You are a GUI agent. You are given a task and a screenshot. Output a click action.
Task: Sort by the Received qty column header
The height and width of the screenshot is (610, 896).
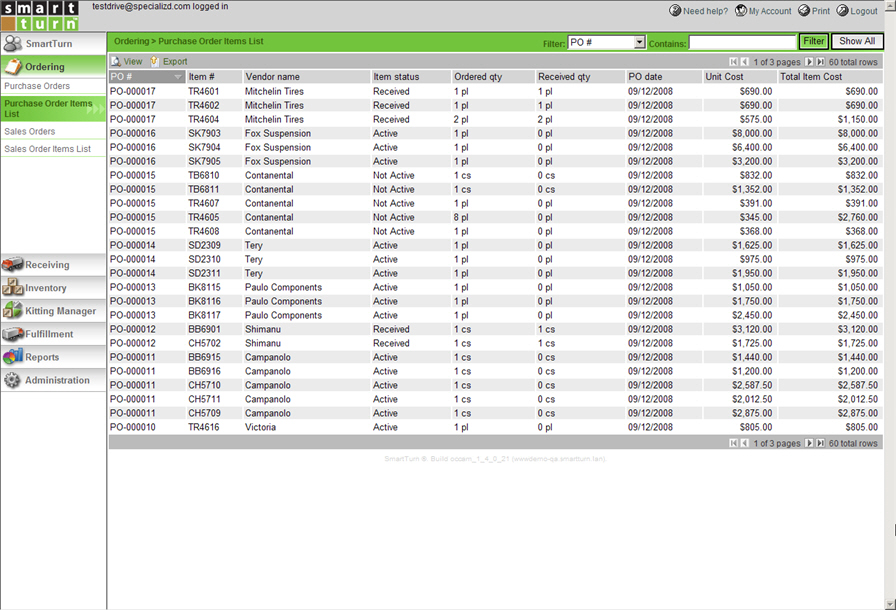580,77
